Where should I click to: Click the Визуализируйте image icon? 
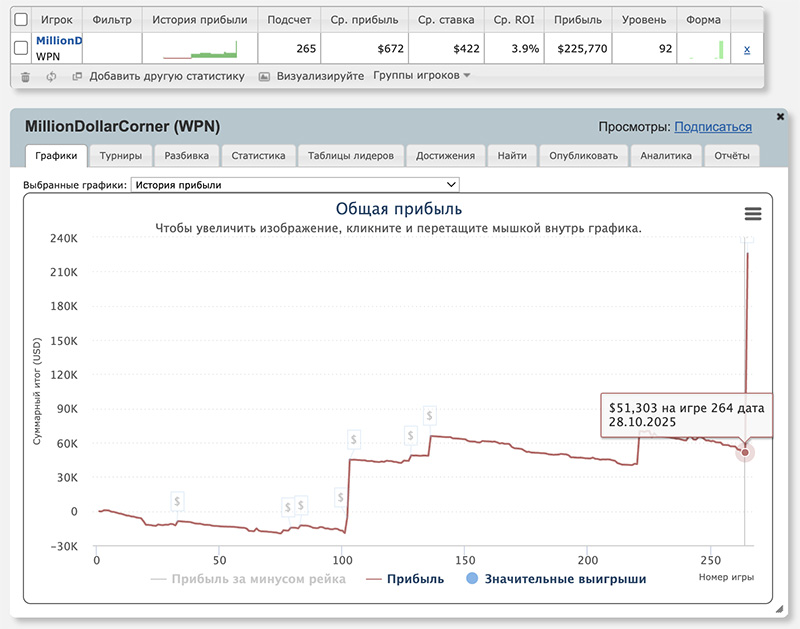pyautogui.click(x=264, y=76)
